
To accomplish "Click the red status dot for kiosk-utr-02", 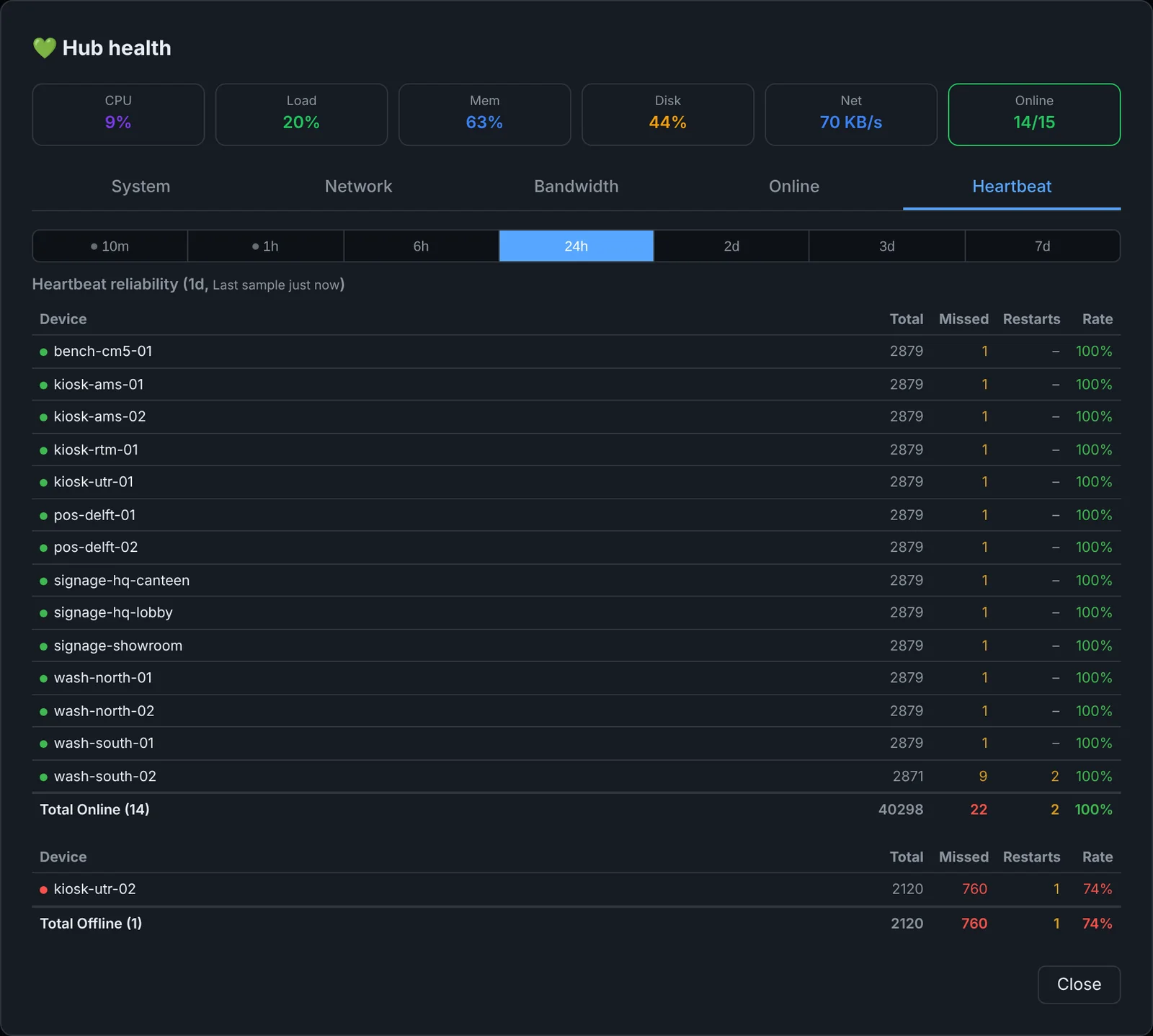I will pyautogui.click(x=43, y=890).
